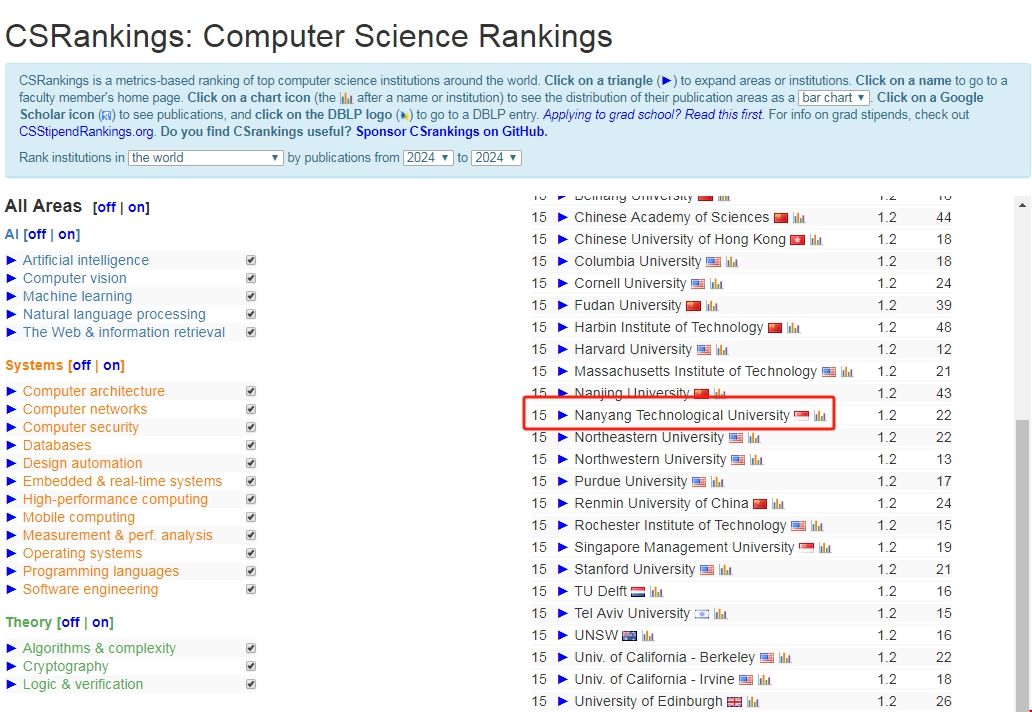Click the Singapore flag beside Singapore Management University

click(x=806, y=546)
